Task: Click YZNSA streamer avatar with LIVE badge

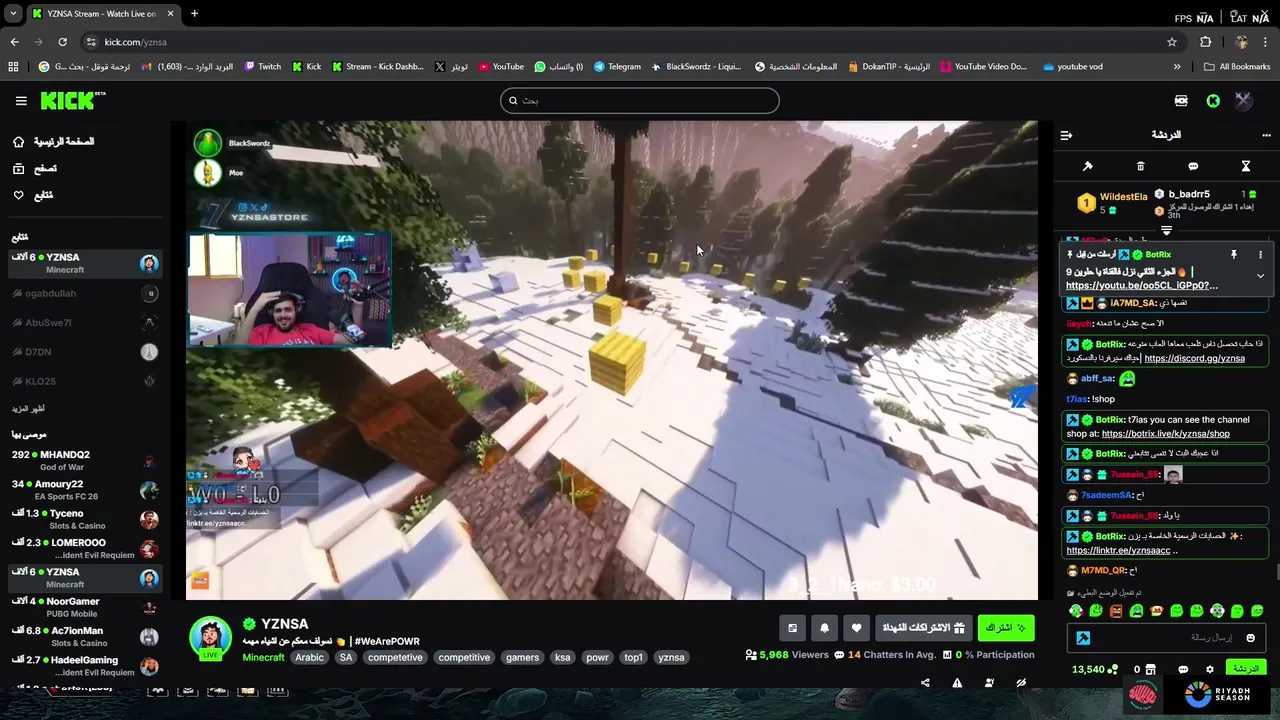Action: pyautogui.click(x=211, y=638)
